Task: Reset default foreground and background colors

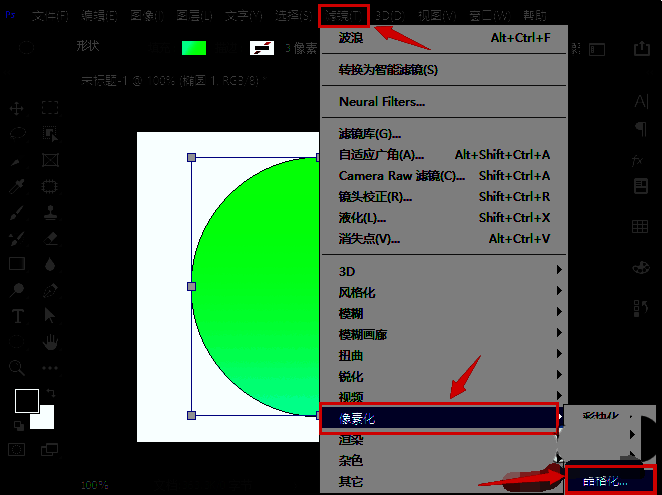Action: (x=17, y=425)
